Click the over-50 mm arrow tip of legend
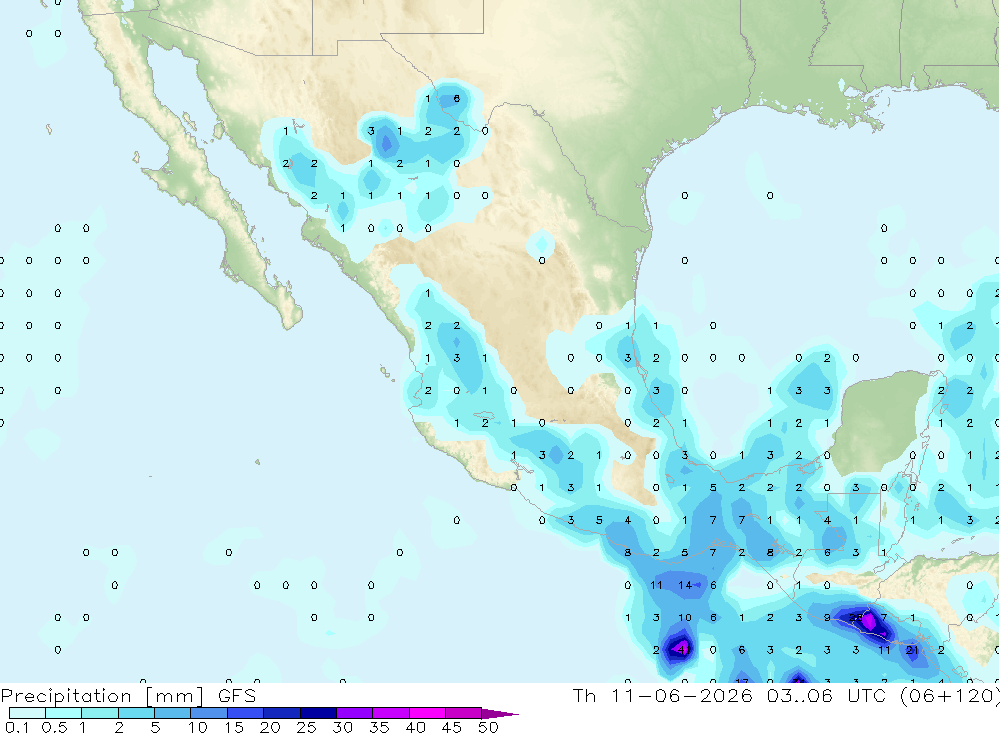This screenshot has width=1000, height=733. (x=500, y=714)
